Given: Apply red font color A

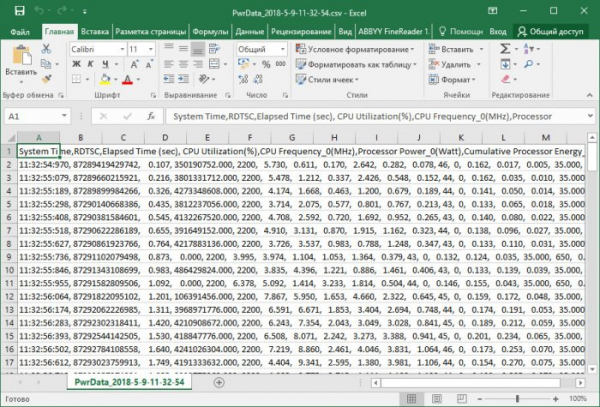Looking at the screenshot, I should 127,79.
